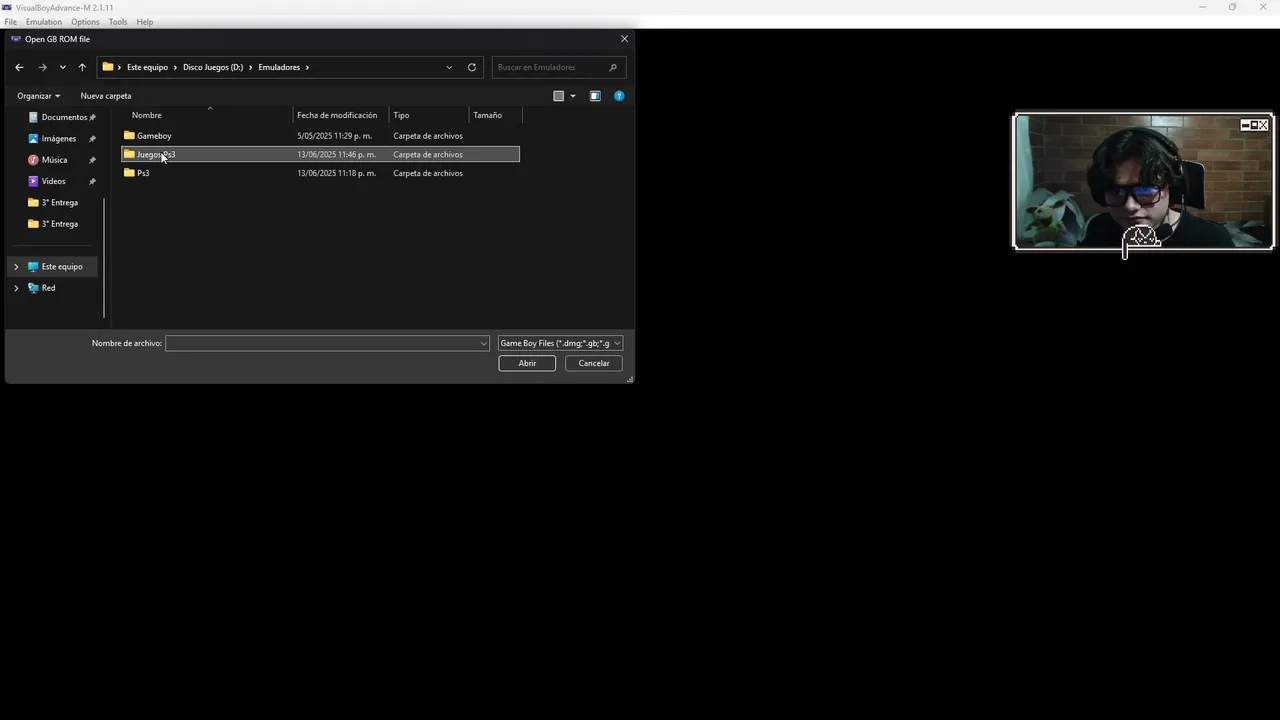Click the pin icon beside Documentos

pyautogui.click(x=93, y=117)
